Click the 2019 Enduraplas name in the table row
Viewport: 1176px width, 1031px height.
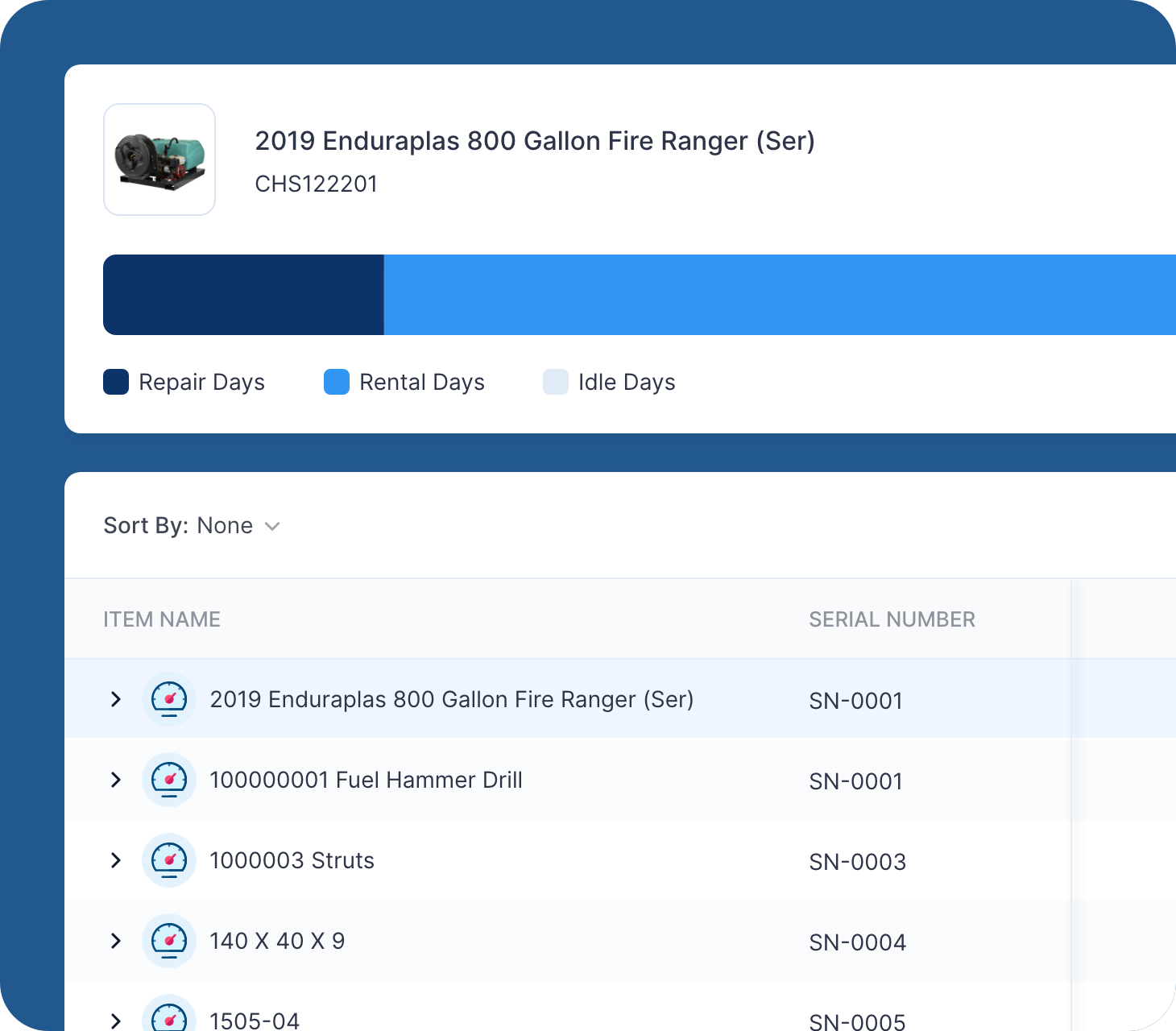coord(452,699)
